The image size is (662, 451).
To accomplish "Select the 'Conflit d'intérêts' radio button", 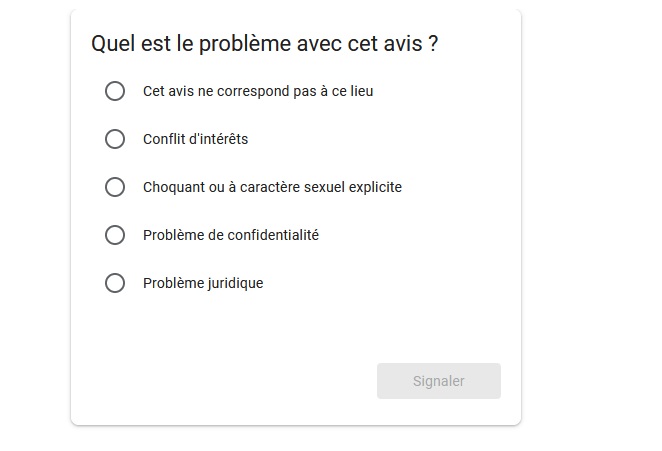I will (x=115, y=139).
